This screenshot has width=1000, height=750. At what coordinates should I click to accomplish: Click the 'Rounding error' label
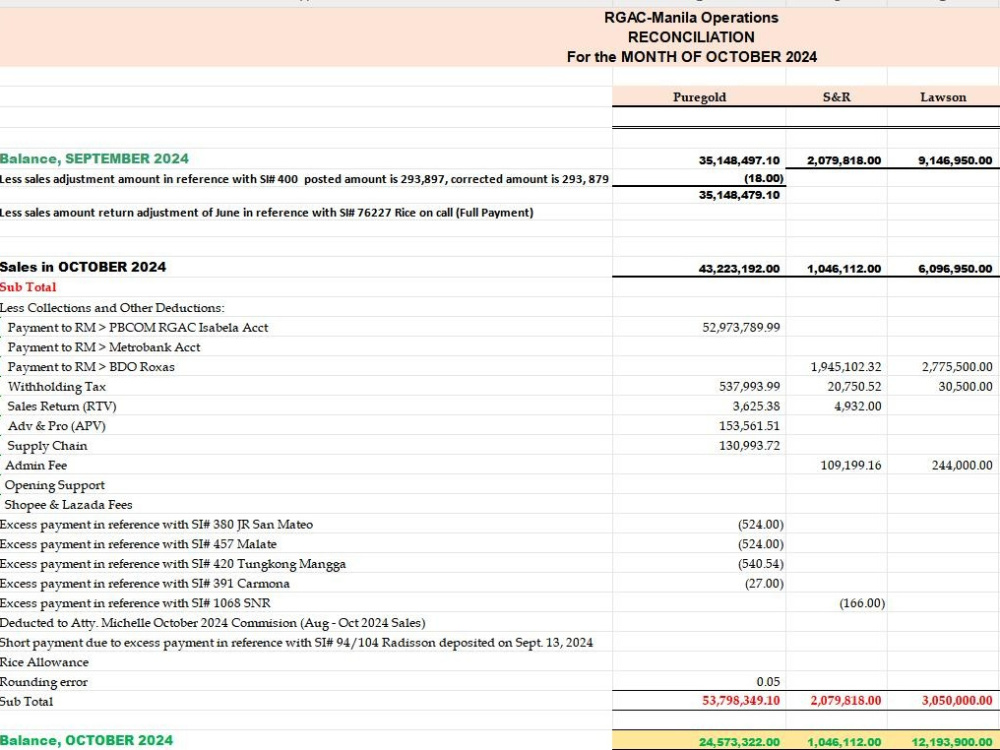pos(43,682)
